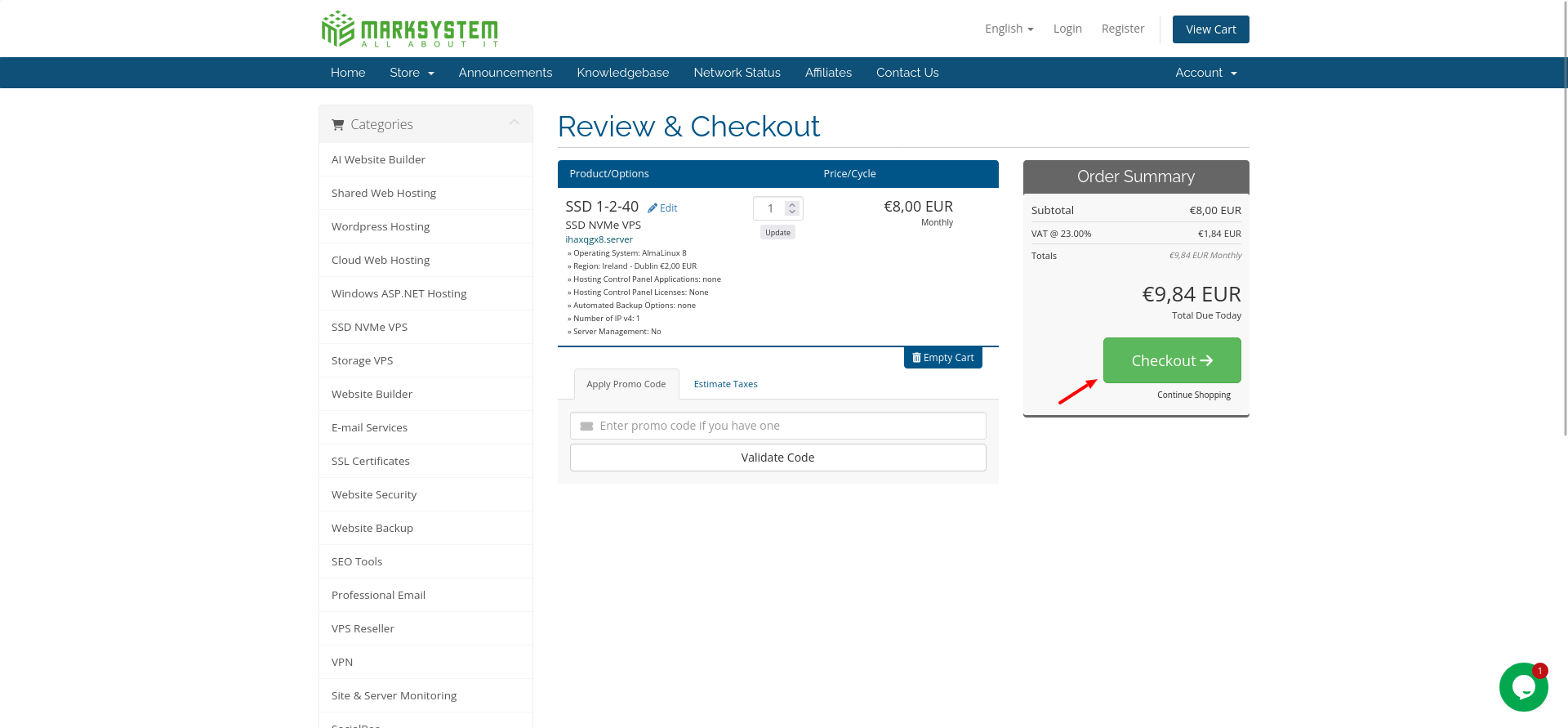This screenshot has width=1568, height=728.
Task: Check the Network Status page
Action: (x=737, y=73)
